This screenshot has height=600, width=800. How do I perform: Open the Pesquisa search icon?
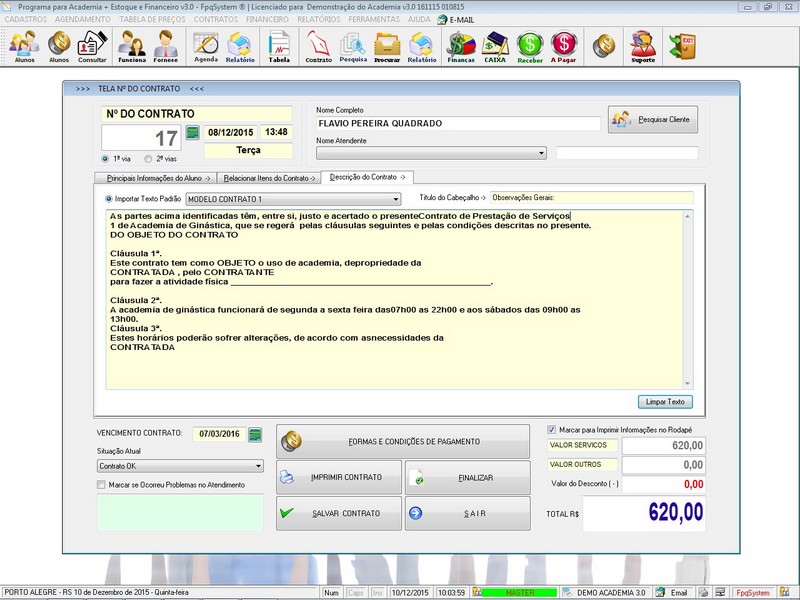353,46
